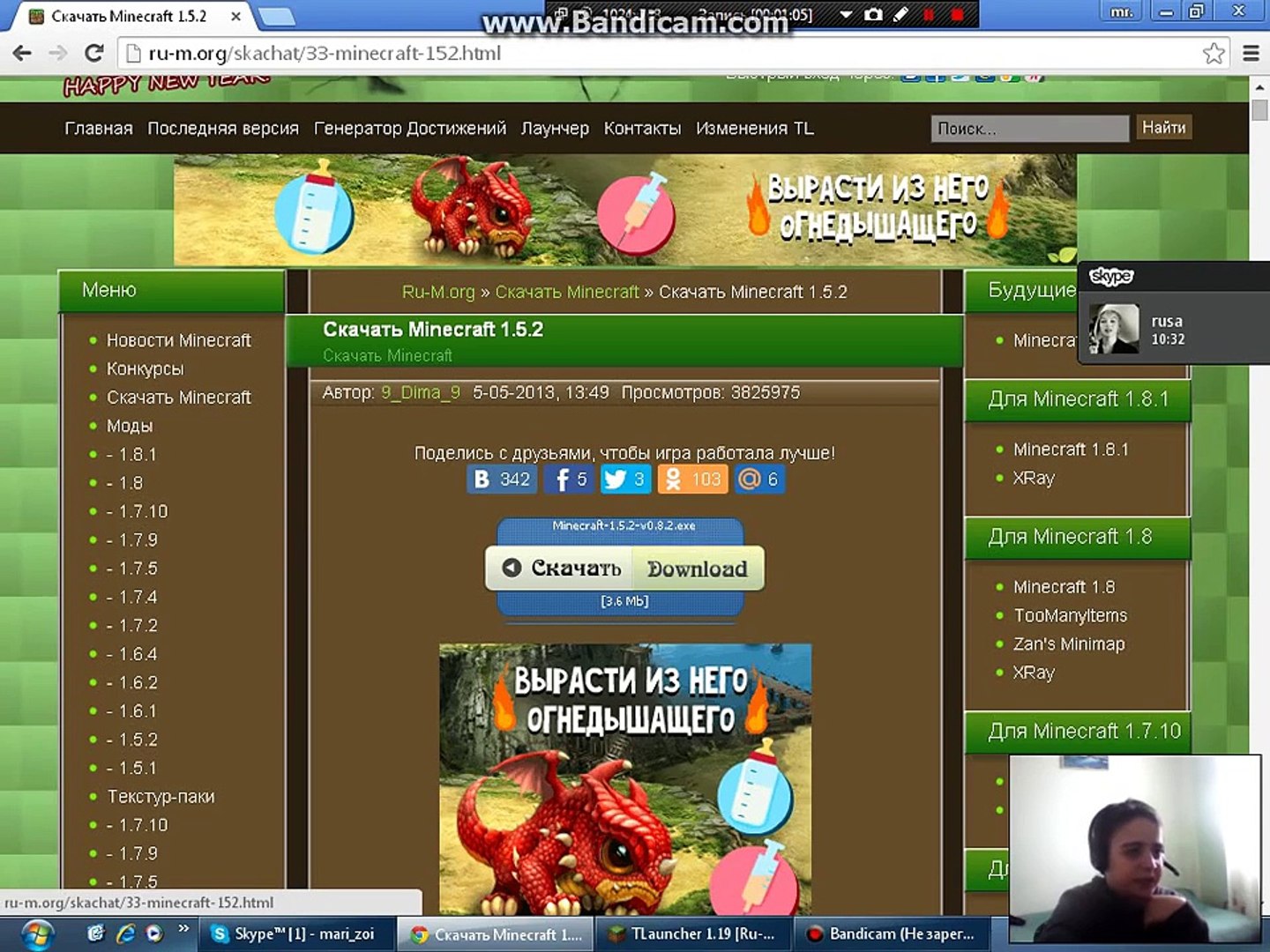Click the page vertical scrollbar thumb
The width and height of the screenshot is (1270, 952).
click(1259, 112)
